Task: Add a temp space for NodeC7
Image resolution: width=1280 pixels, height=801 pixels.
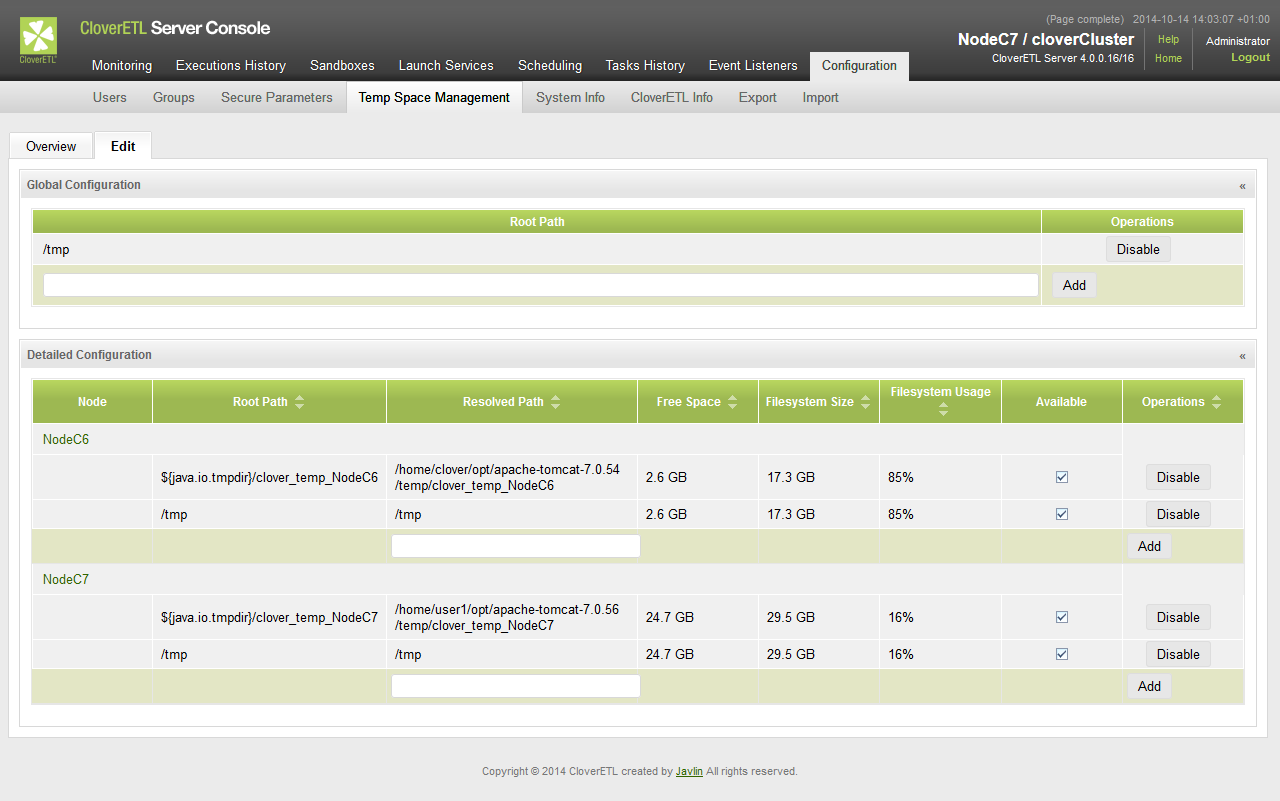Action: tap(1149, 686)
